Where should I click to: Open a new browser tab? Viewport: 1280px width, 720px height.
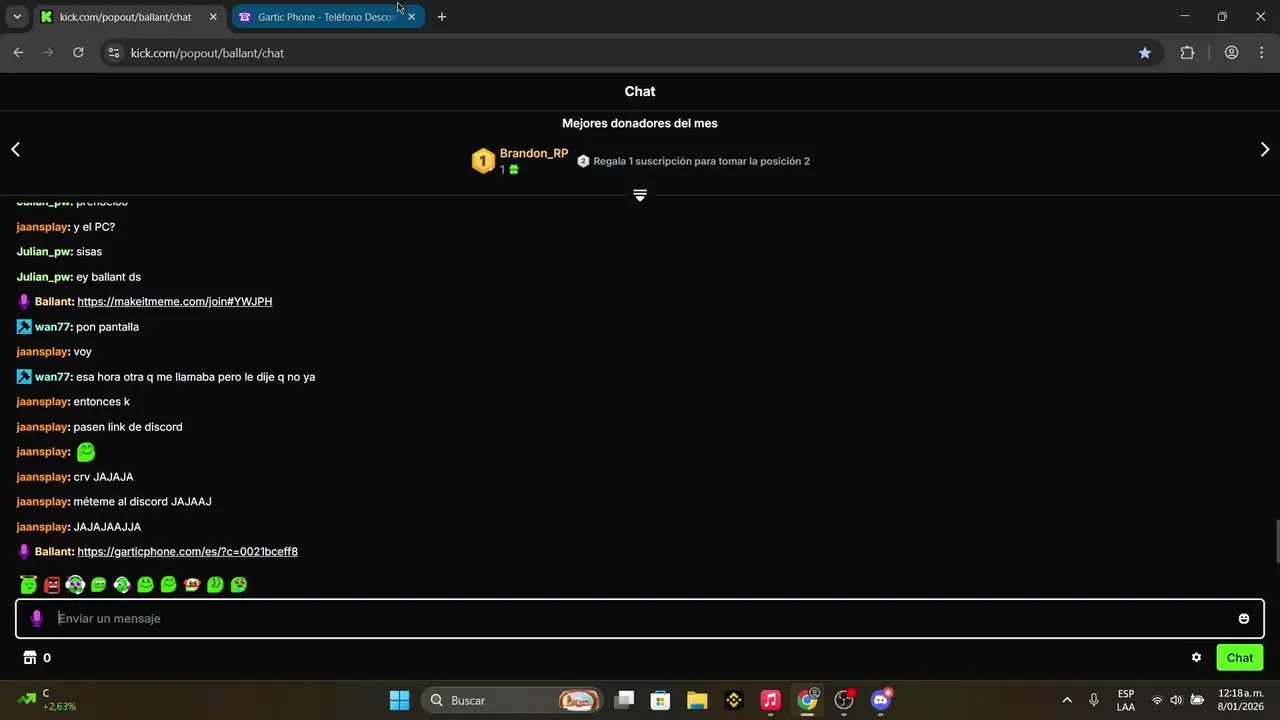coord(442,17)
